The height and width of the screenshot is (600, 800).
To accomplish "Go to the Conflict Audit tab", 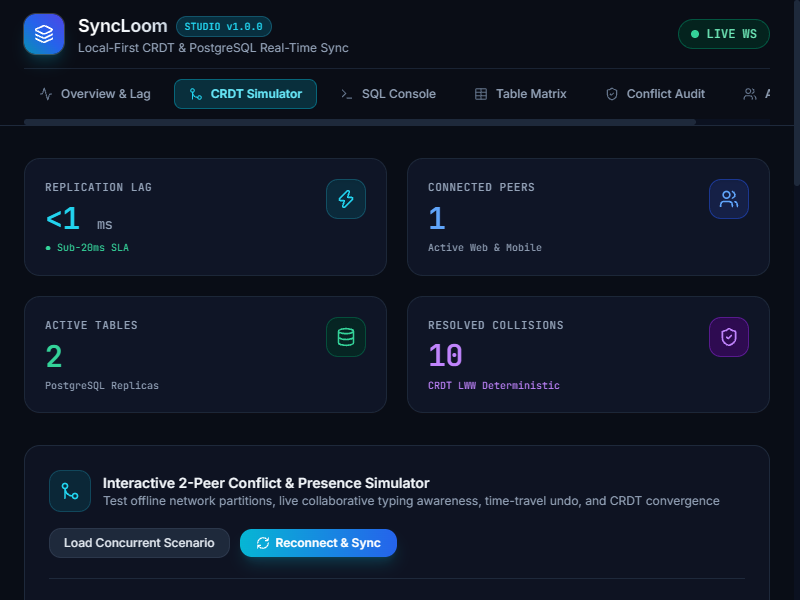I will pos(655,94).
